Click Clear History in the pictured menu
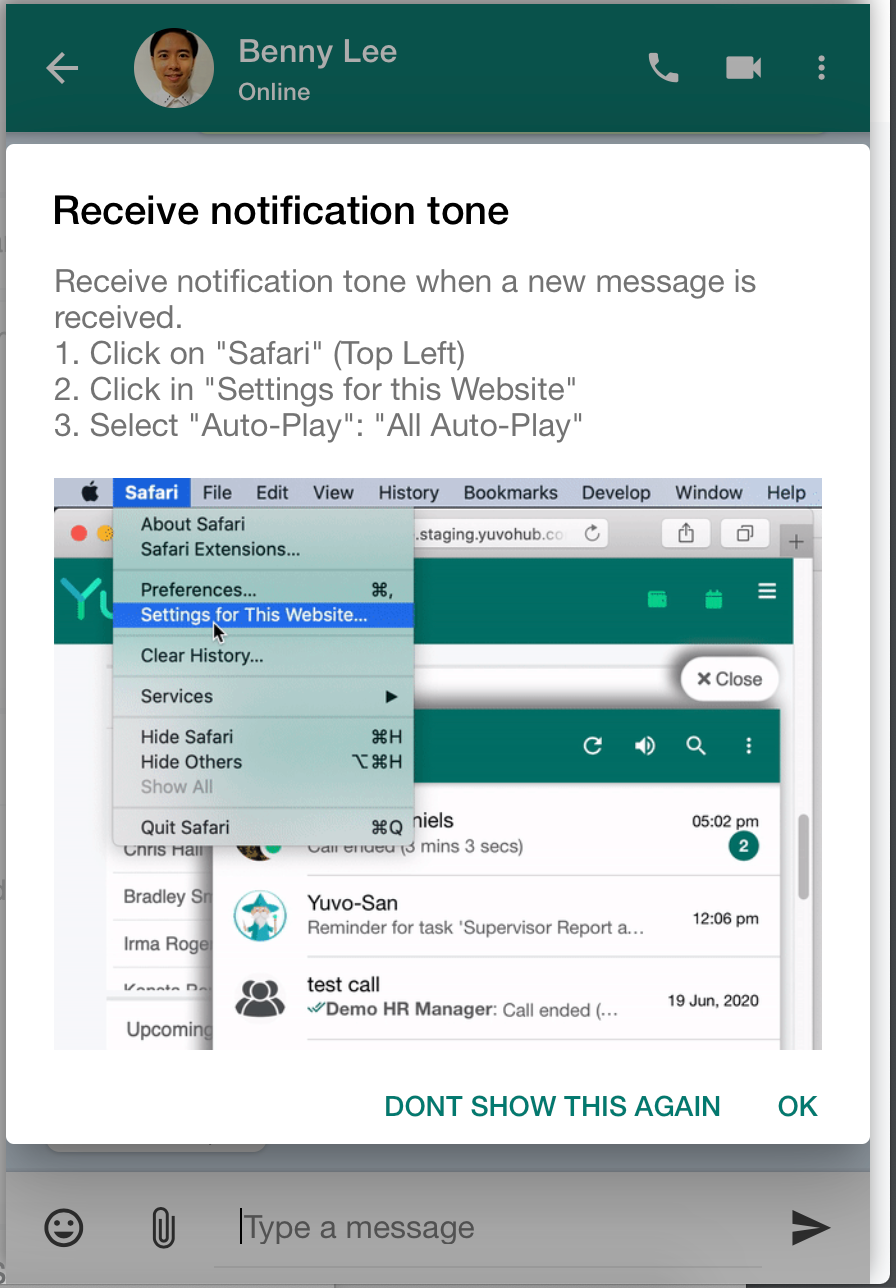The image size is (896, 1288). [x=202, y=656]
